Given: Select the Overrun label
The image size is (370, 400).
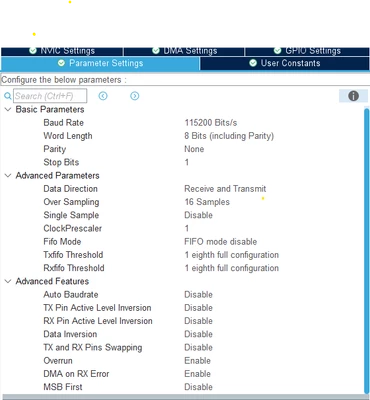Looking at the screenshot, I should (x=58, y=361).
